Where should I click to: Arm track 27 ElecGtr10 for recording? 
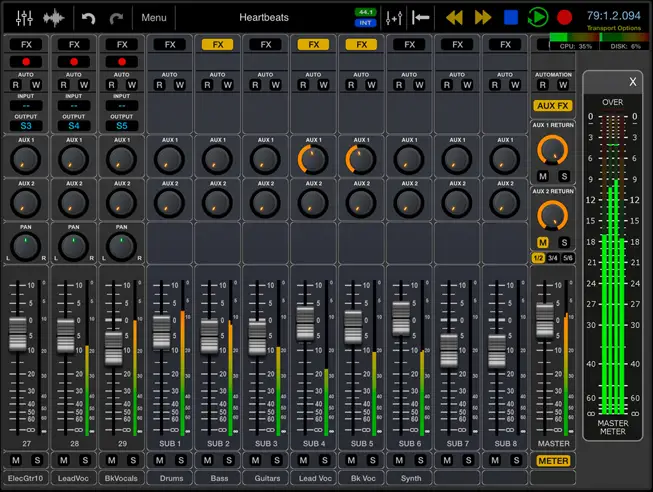click(x=26, y=62)
